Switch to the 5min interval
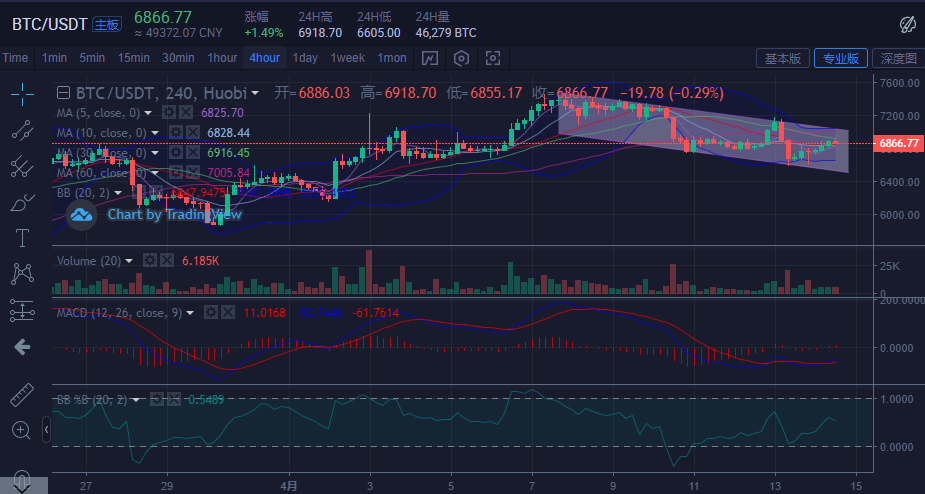The width and height of the screenshot is (925, 494). (92, 58)
